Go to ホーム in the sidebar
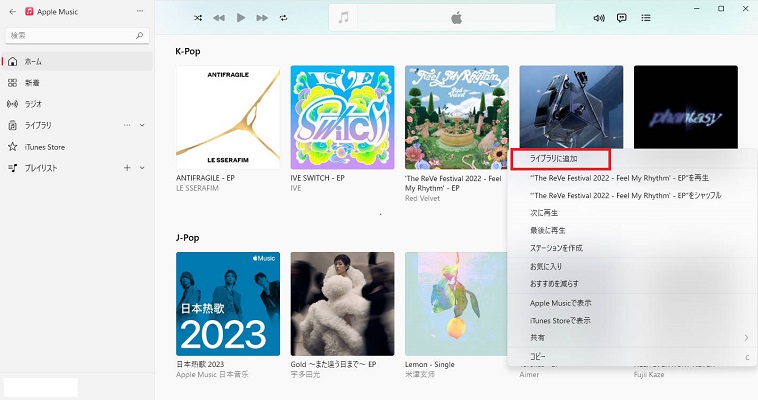This screenshot has width=758, height=400. point(77,61)
